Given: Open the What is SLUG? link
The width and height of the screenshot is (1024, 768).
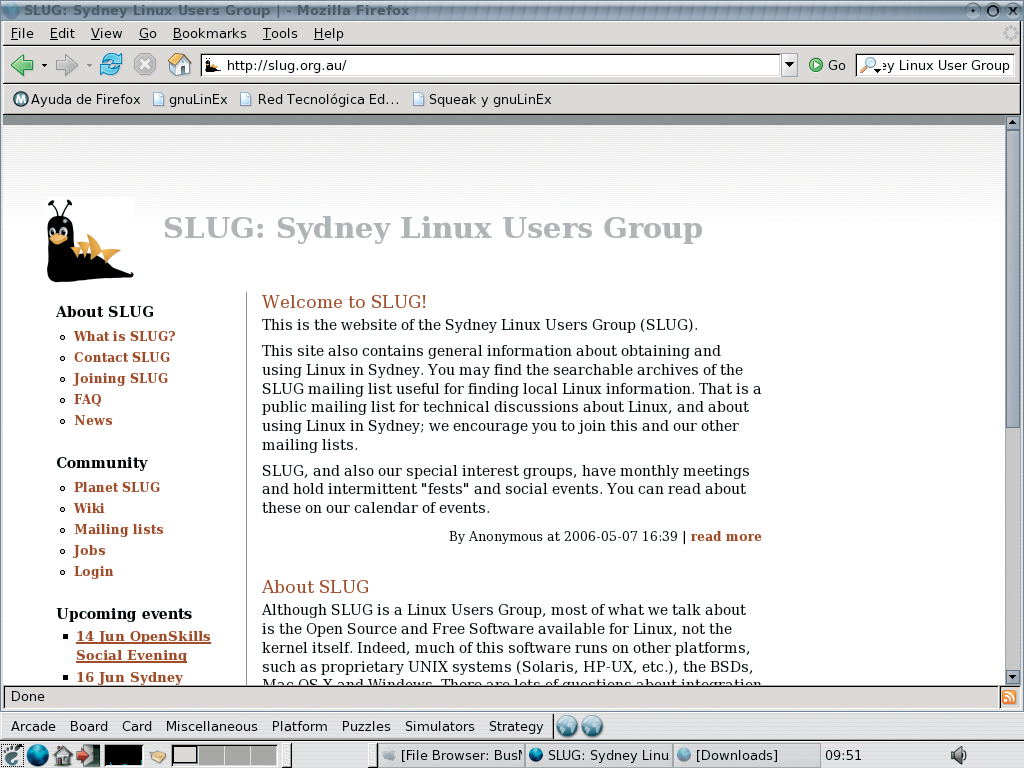Looking at the screenshot, I should (125, 336).
